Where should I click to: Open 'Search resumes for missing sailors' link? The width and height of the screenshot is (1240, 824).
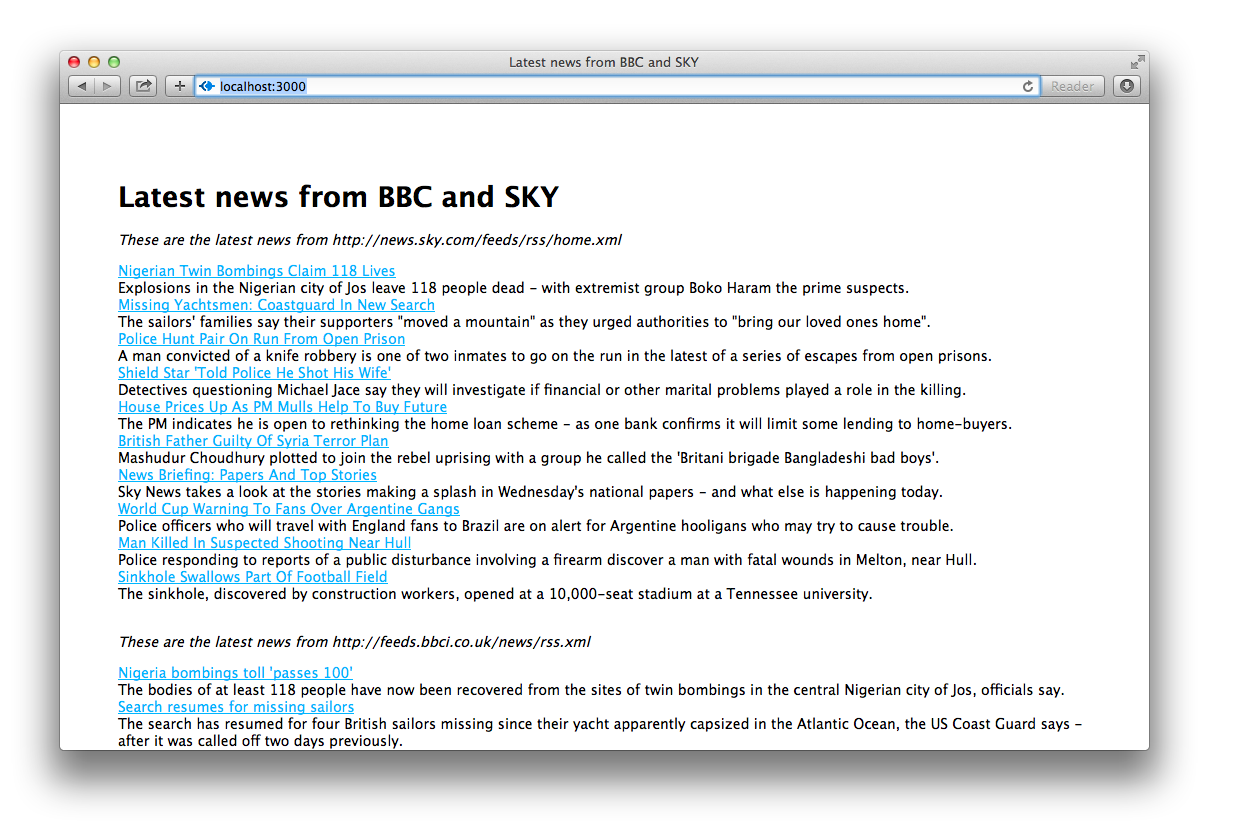[236, 707]
